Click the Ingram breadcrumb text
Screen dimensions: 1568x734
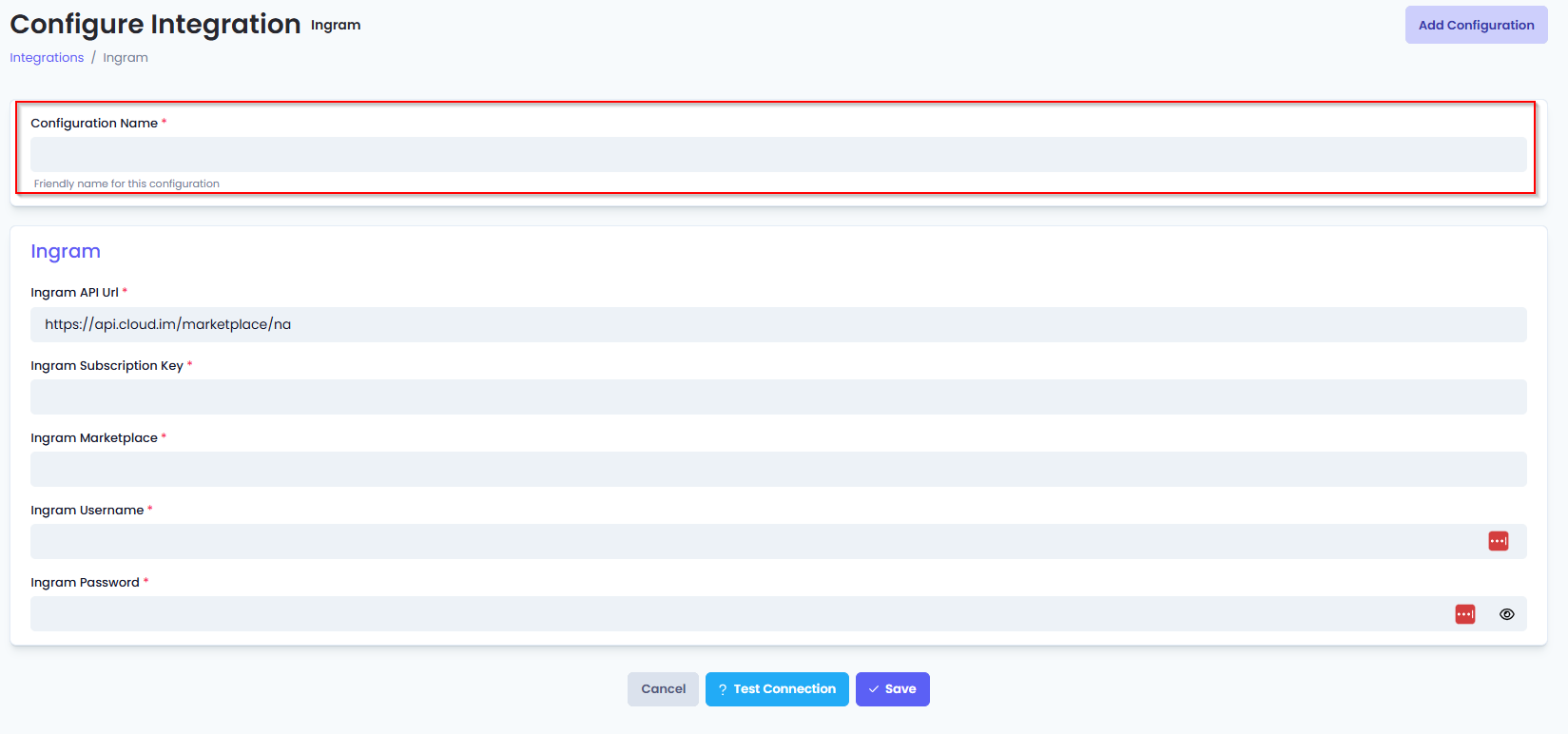point(126,58)
